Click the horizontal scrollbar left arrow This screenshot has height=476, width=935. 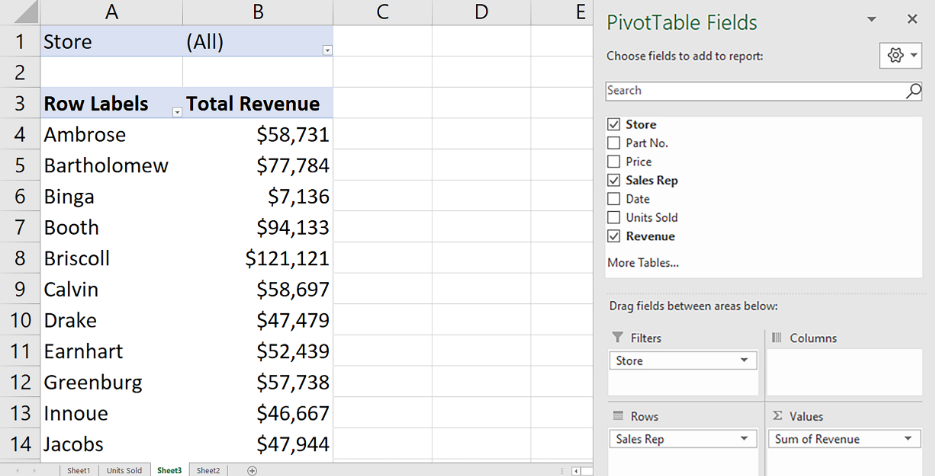coord(576,470)
